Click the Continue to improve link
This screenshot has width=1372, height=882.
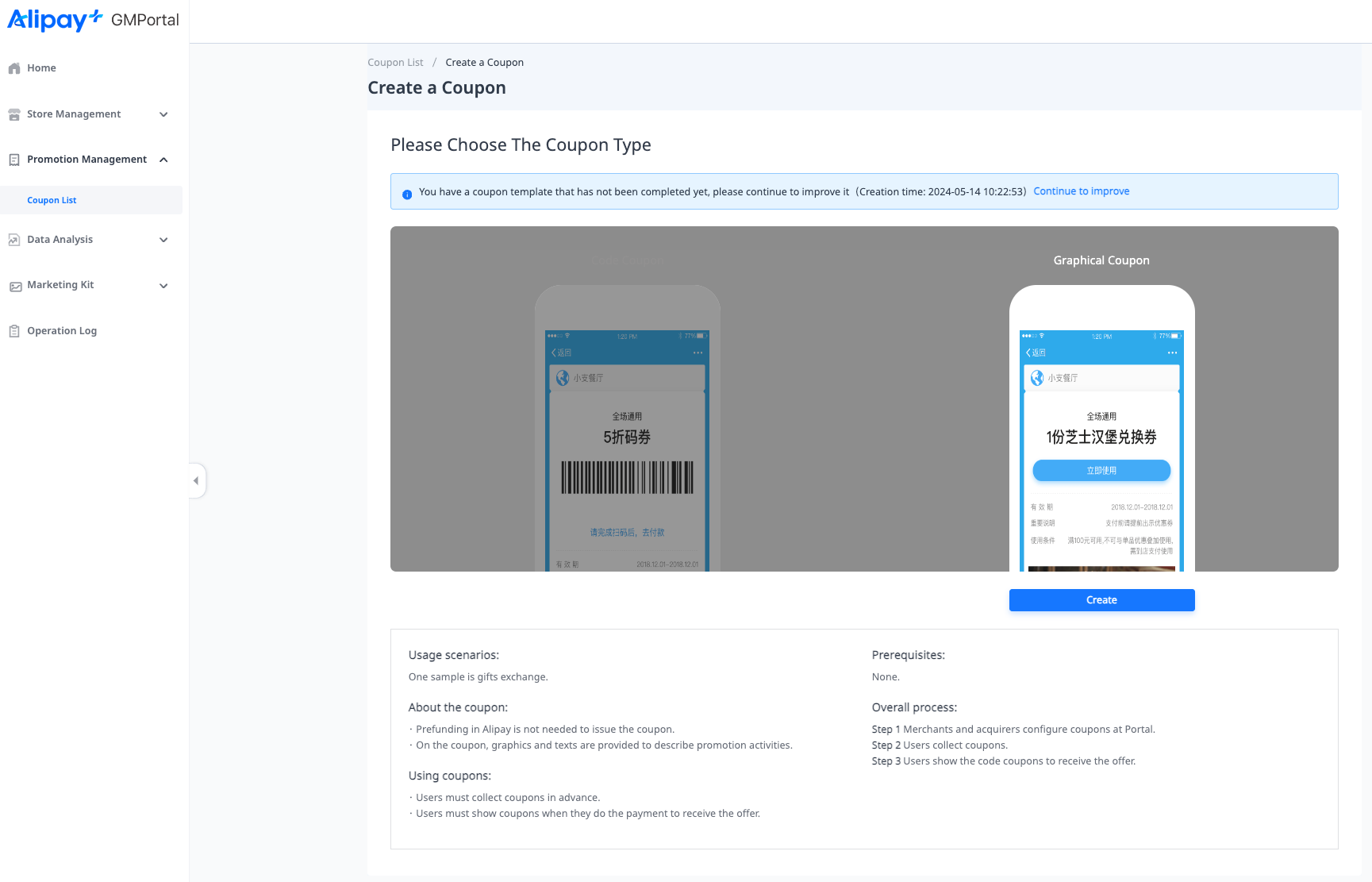[x=1081, y=191]
